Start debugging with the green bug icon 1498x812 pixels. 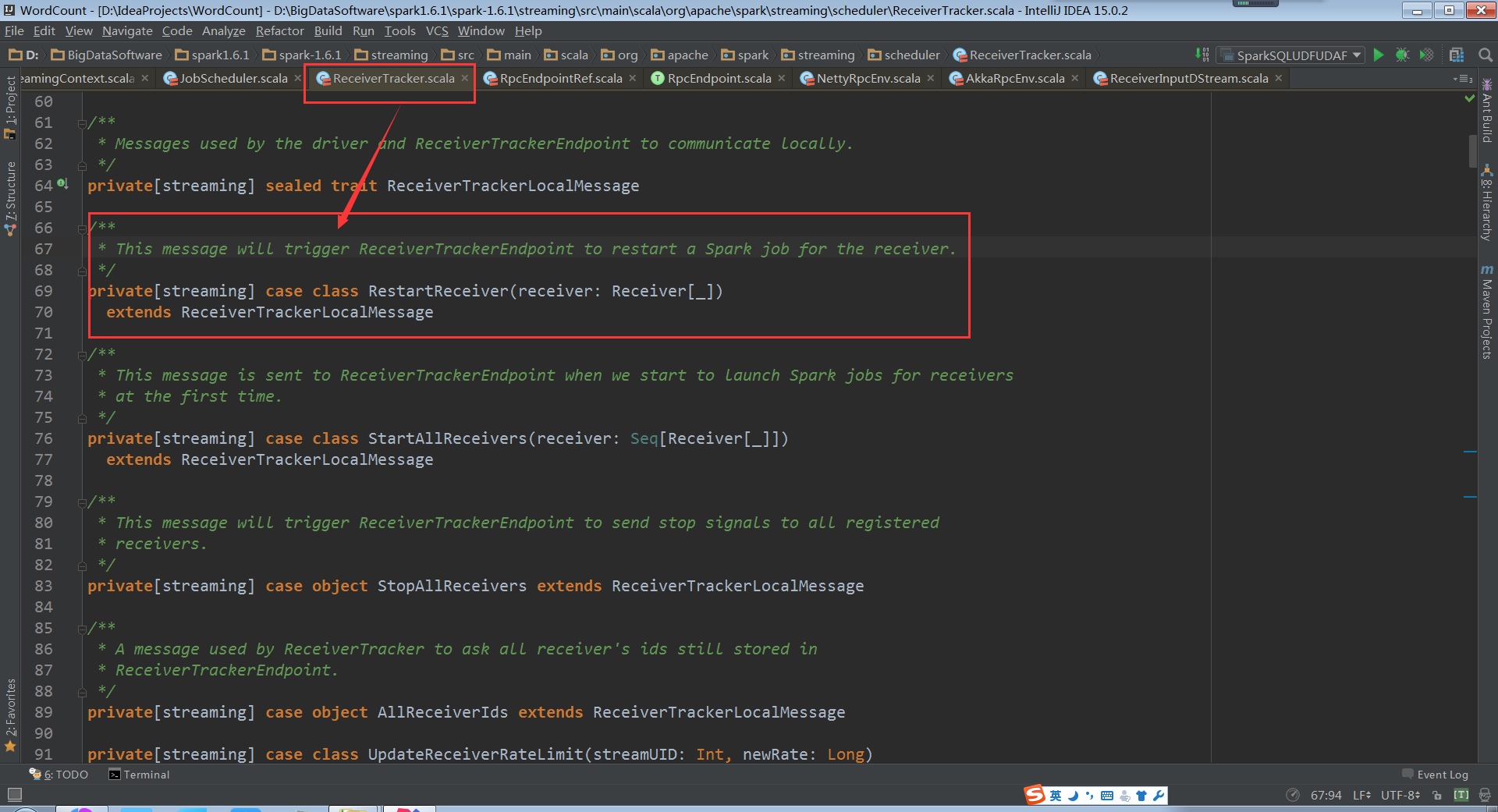pyautogui.click(x=1402, y=55)
